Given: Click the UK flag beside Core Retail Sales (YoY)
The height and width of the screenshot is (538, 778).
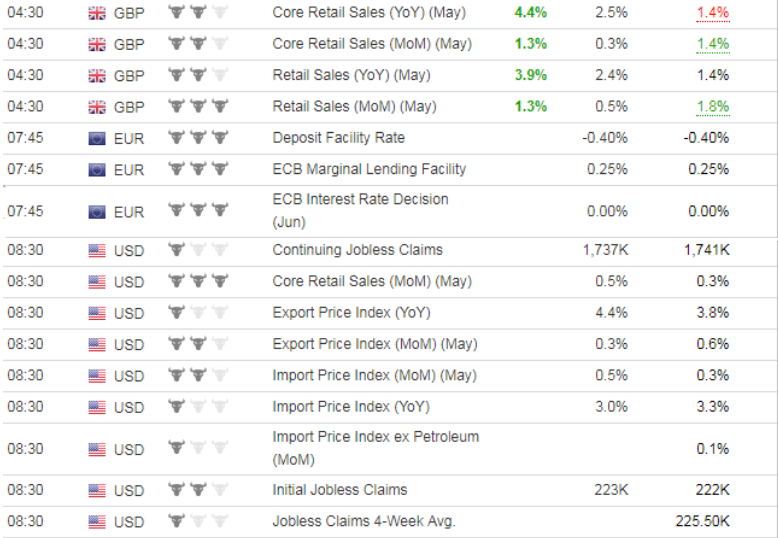Looking at the screenshot, I should click(97, 12).
